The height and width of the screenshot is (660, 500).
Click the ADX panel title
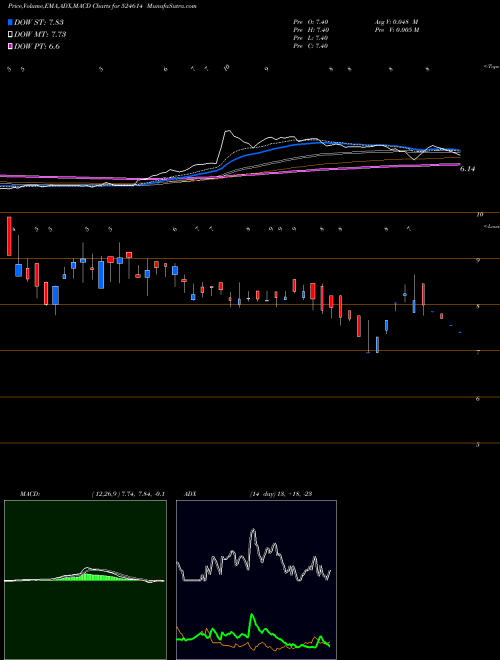(x=191, y=494)
